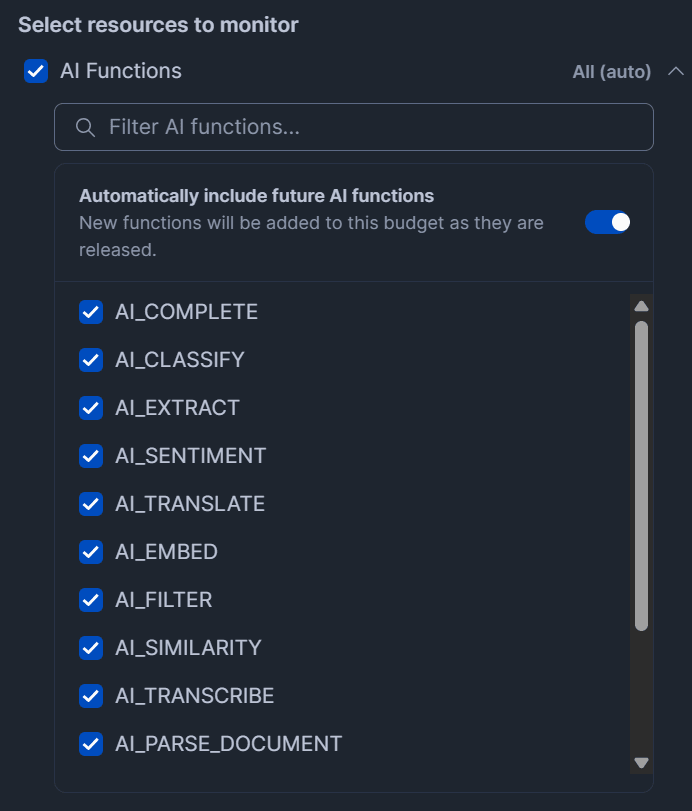Click the AI Functions section label

121,71
